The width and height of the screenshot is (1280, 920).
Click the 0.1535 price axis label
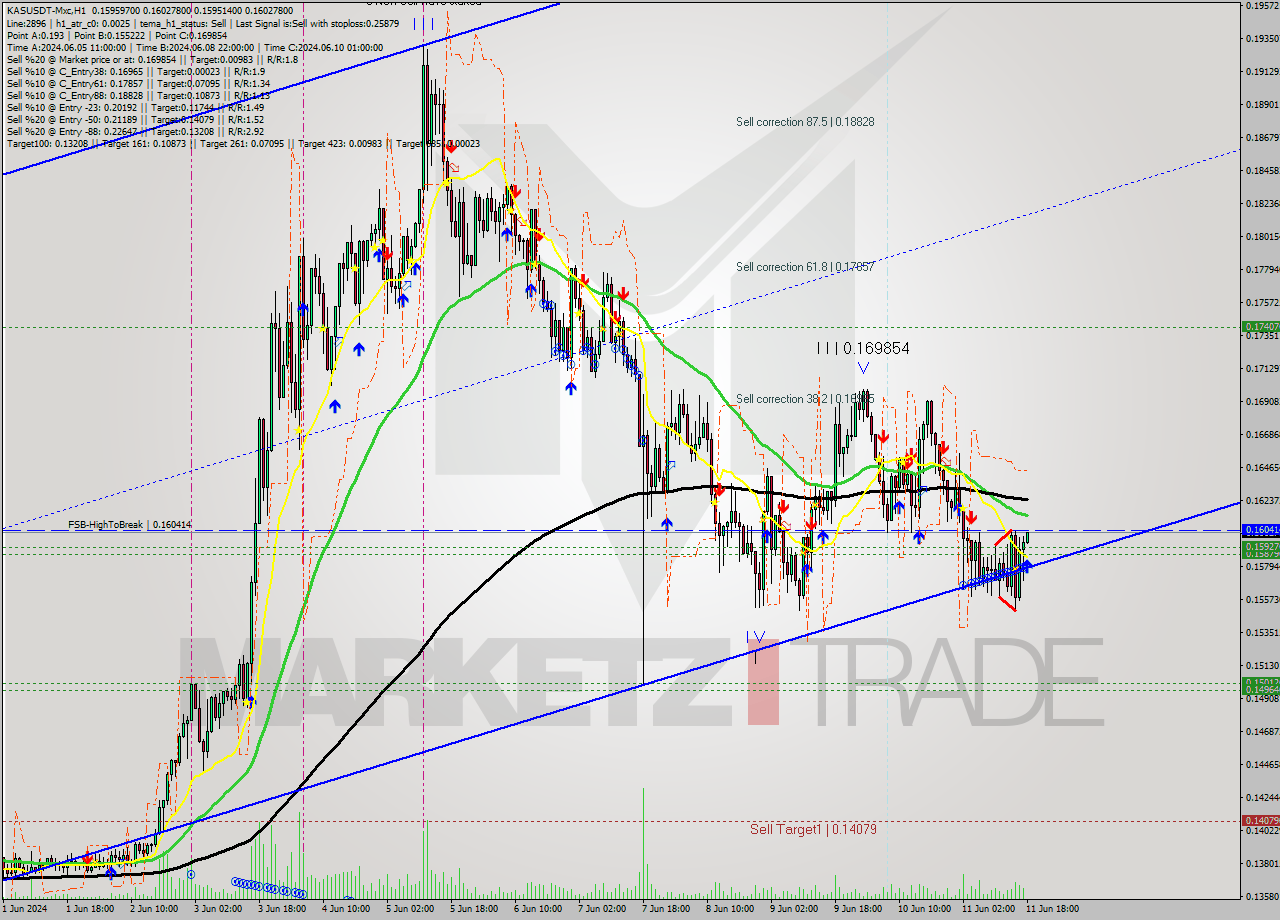coord(1263,633)
